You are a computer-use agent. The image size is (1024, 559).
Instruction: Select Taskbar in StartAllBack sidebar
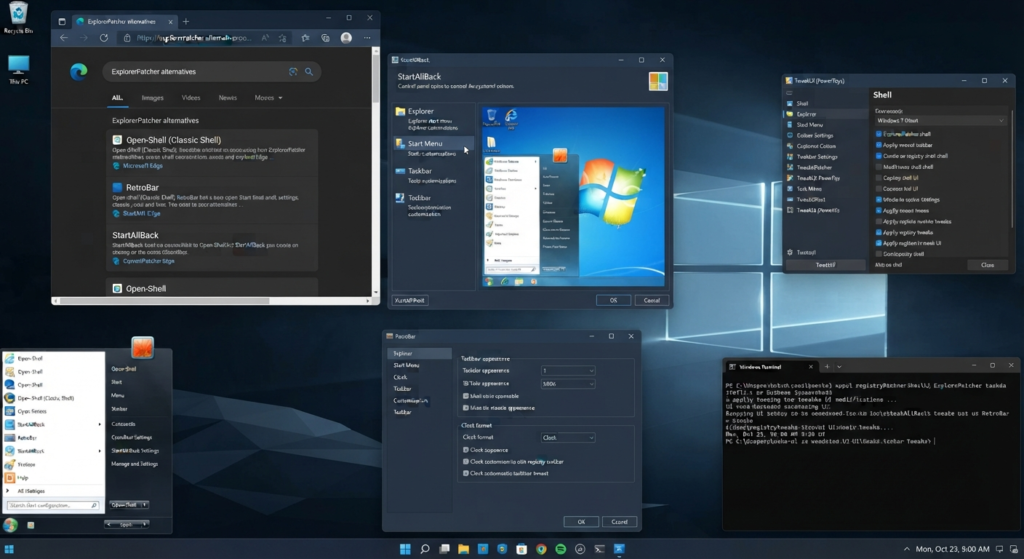coord(434,175)
